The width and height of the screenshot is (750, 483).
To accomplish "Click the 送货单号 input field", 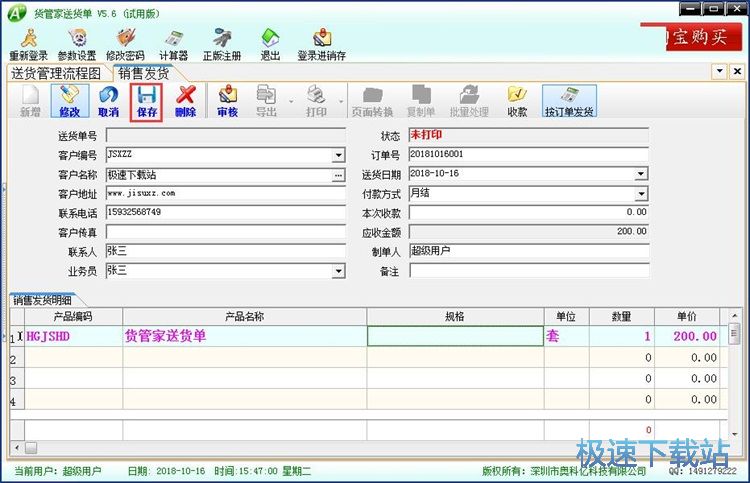I will (225, 136).
